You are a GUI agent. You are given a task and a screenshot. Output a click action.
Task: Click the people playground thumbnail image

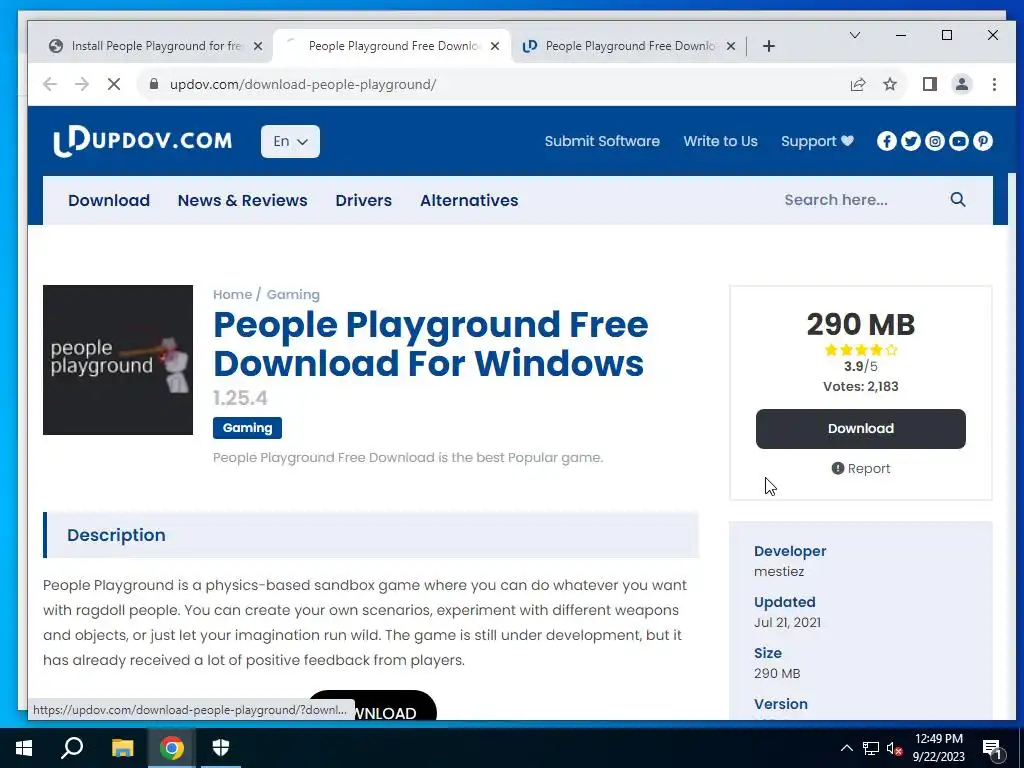tap(118, 360)
